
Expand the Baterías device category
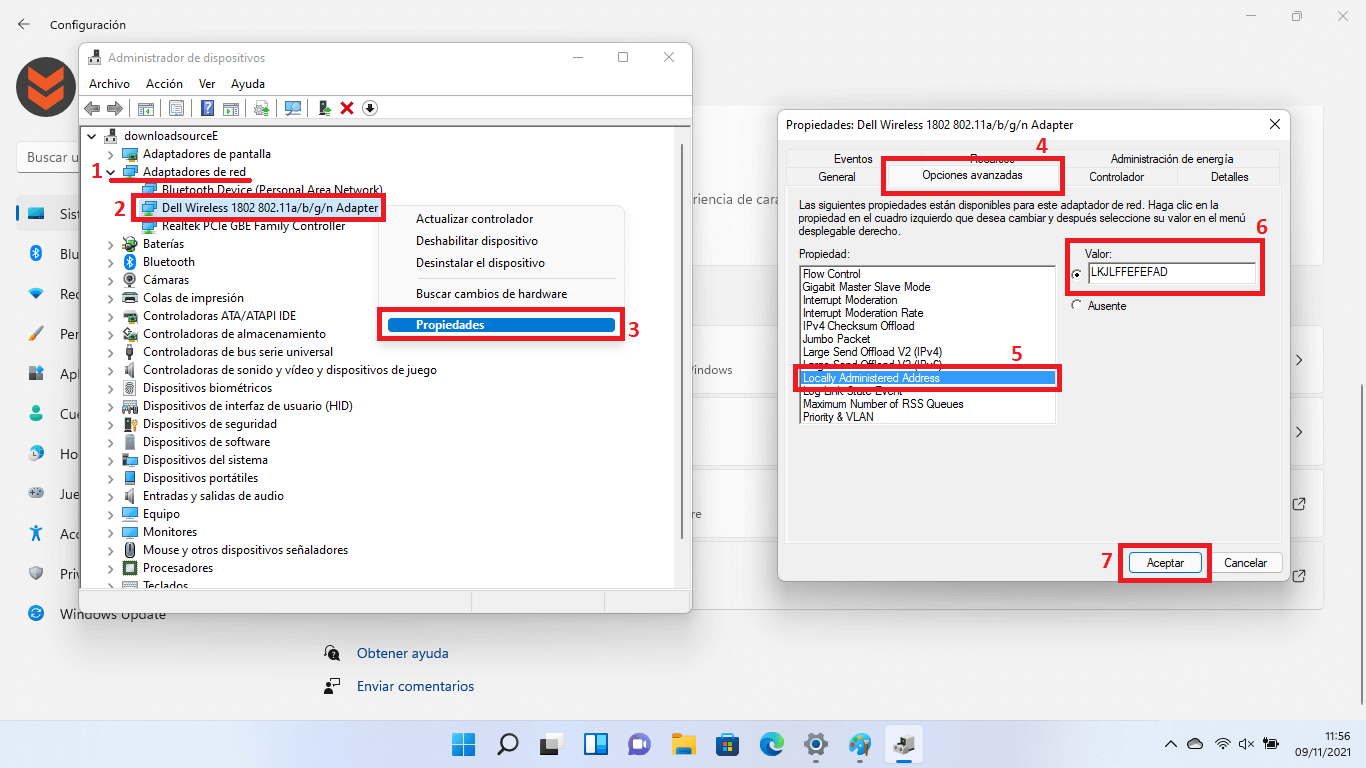[111, 244]
